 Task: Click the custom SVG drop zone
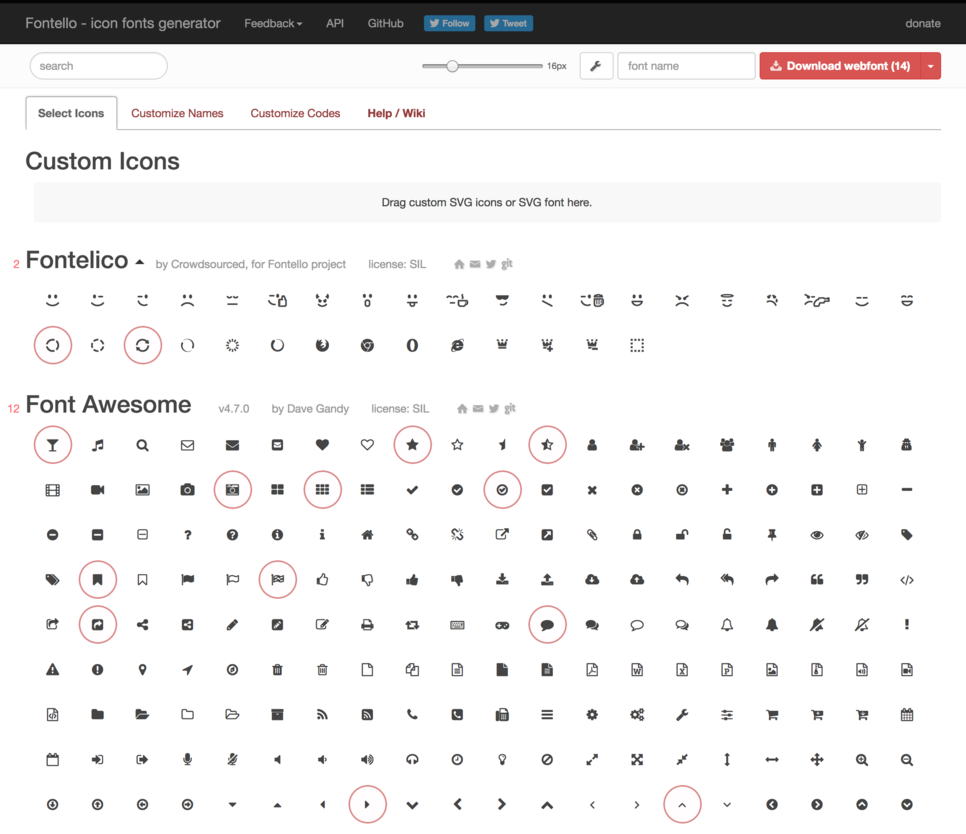(487, 202)
